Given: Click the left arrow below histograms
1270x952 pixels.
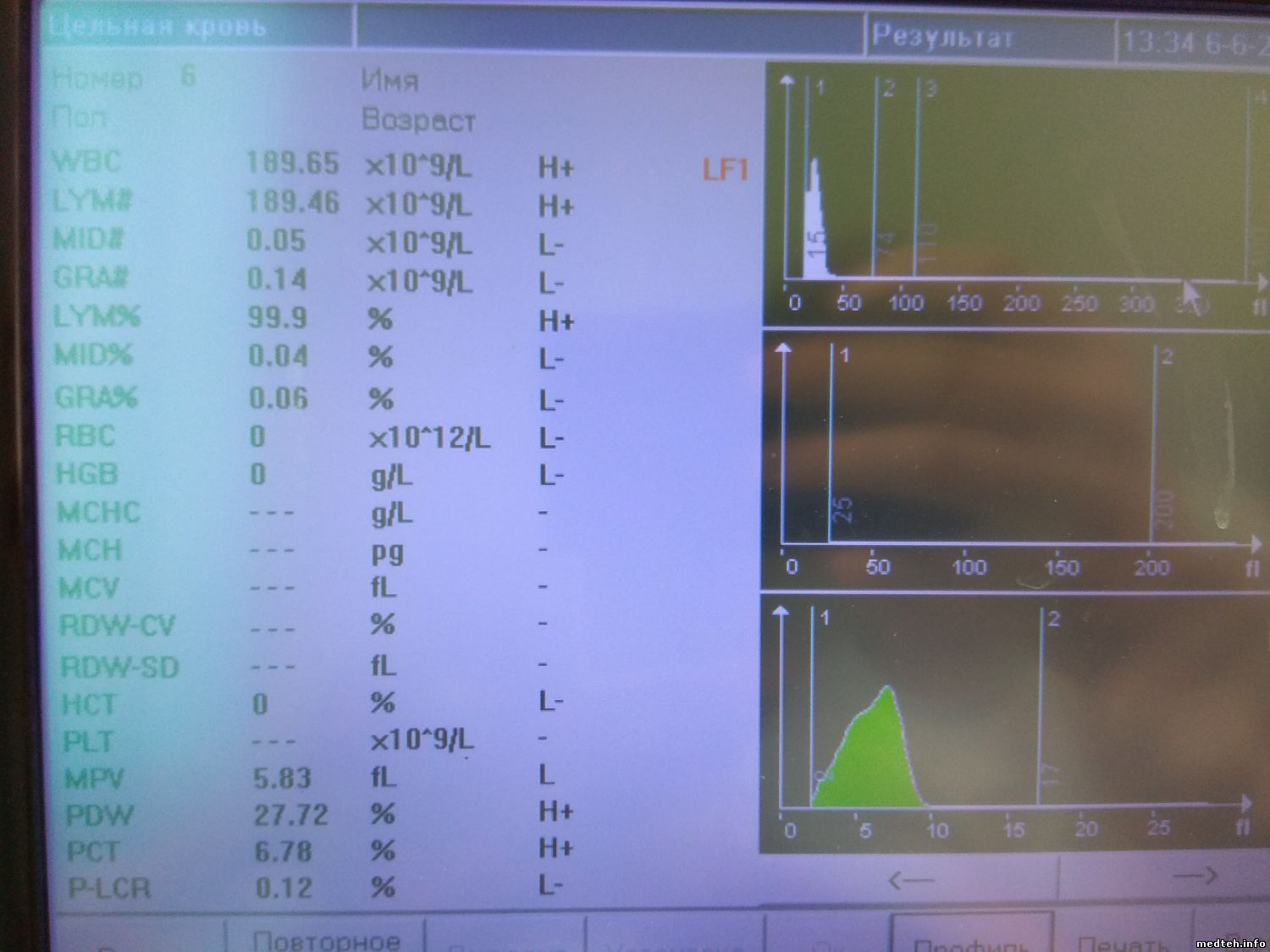Looking at the screenshot, I should point(911,880).
